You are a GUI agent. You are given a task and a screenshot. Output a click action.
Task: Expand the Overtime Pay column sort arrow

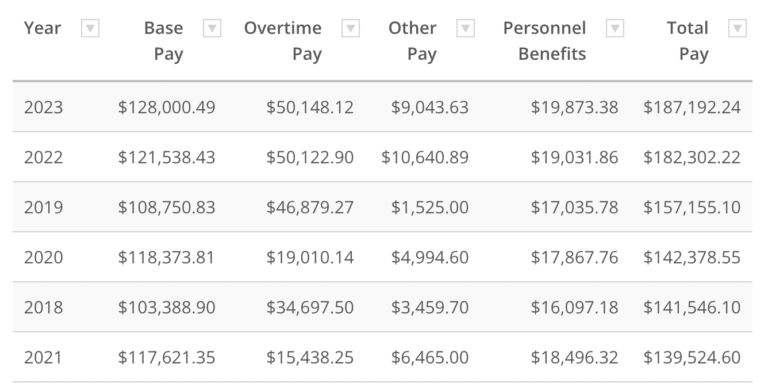[351, 28]
